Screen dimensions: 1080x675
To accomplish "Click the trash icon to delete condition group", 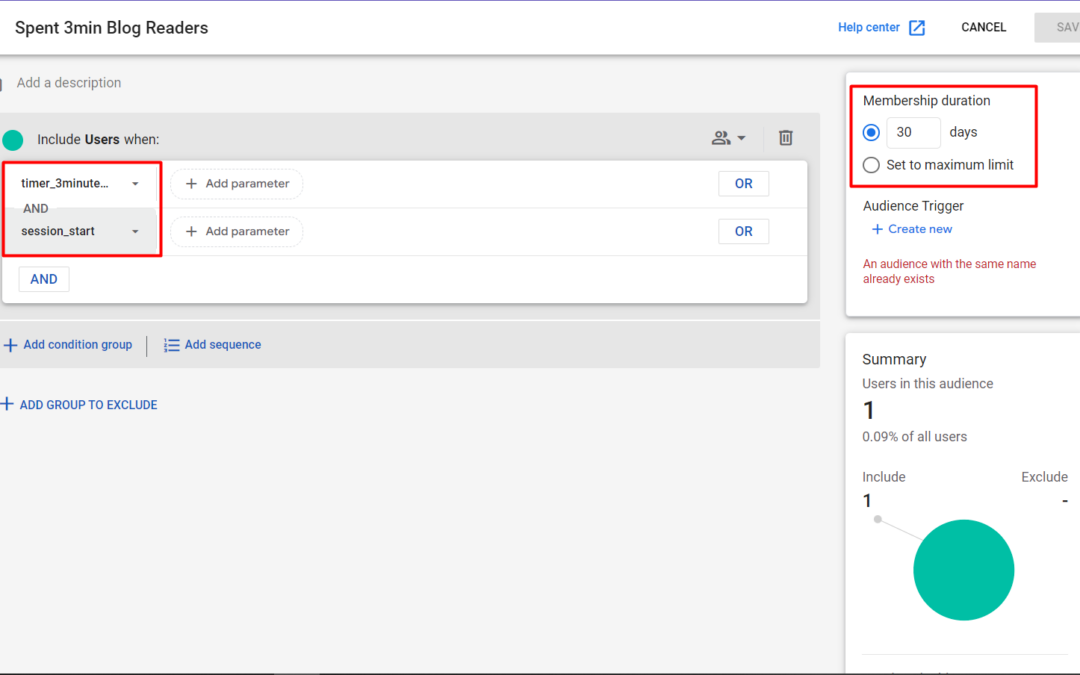I will click(x=786, y=138).
